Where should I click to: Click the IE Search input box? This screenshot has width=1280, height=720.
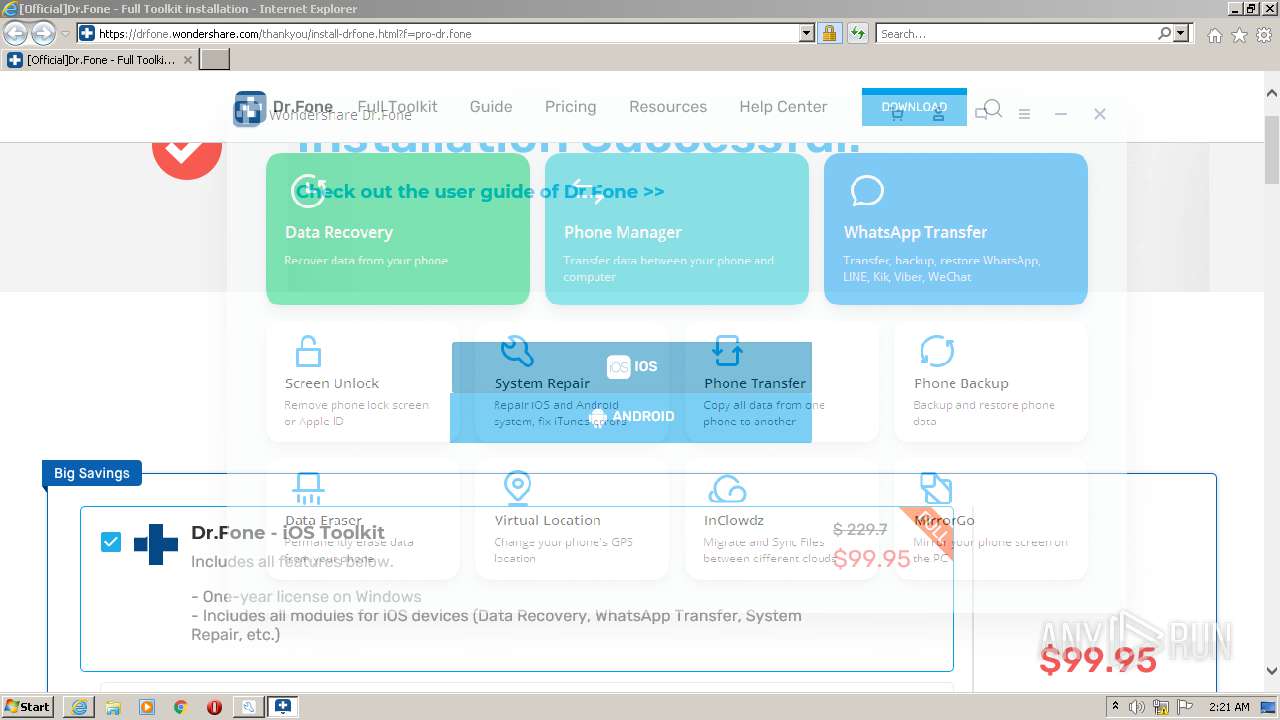1015,33
